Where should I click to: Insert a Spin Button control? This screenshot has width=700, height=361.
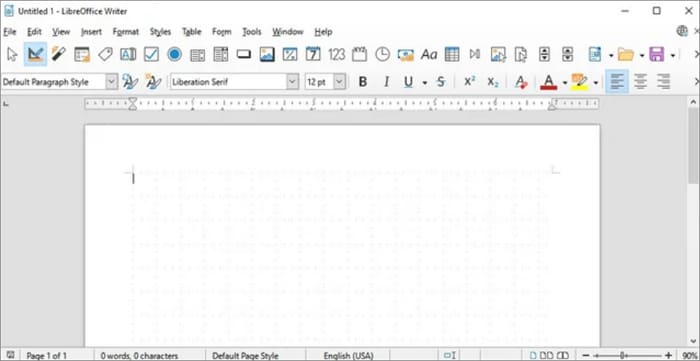(544, 54)
